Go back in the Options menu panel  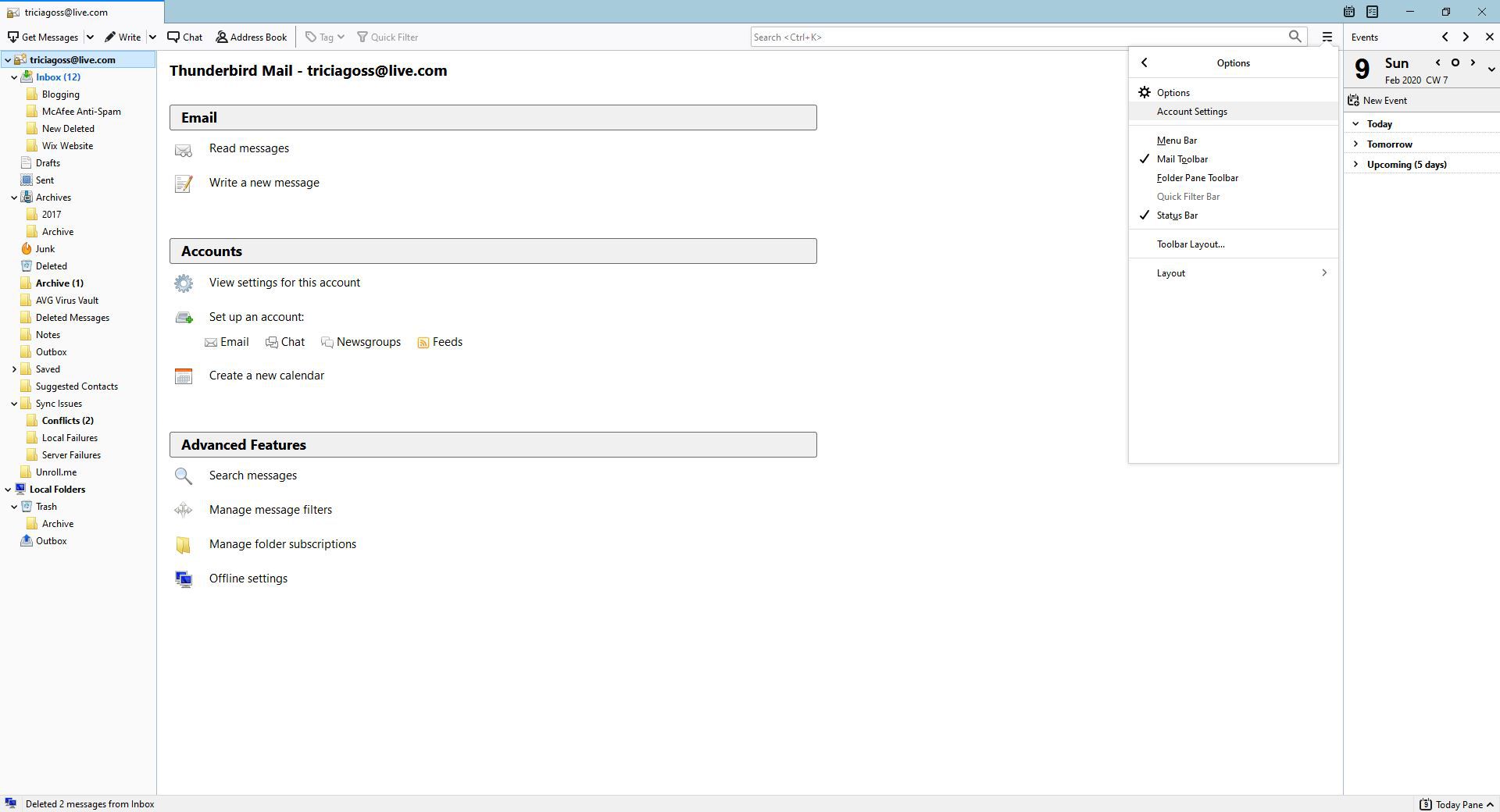[x=1145, y=62]
